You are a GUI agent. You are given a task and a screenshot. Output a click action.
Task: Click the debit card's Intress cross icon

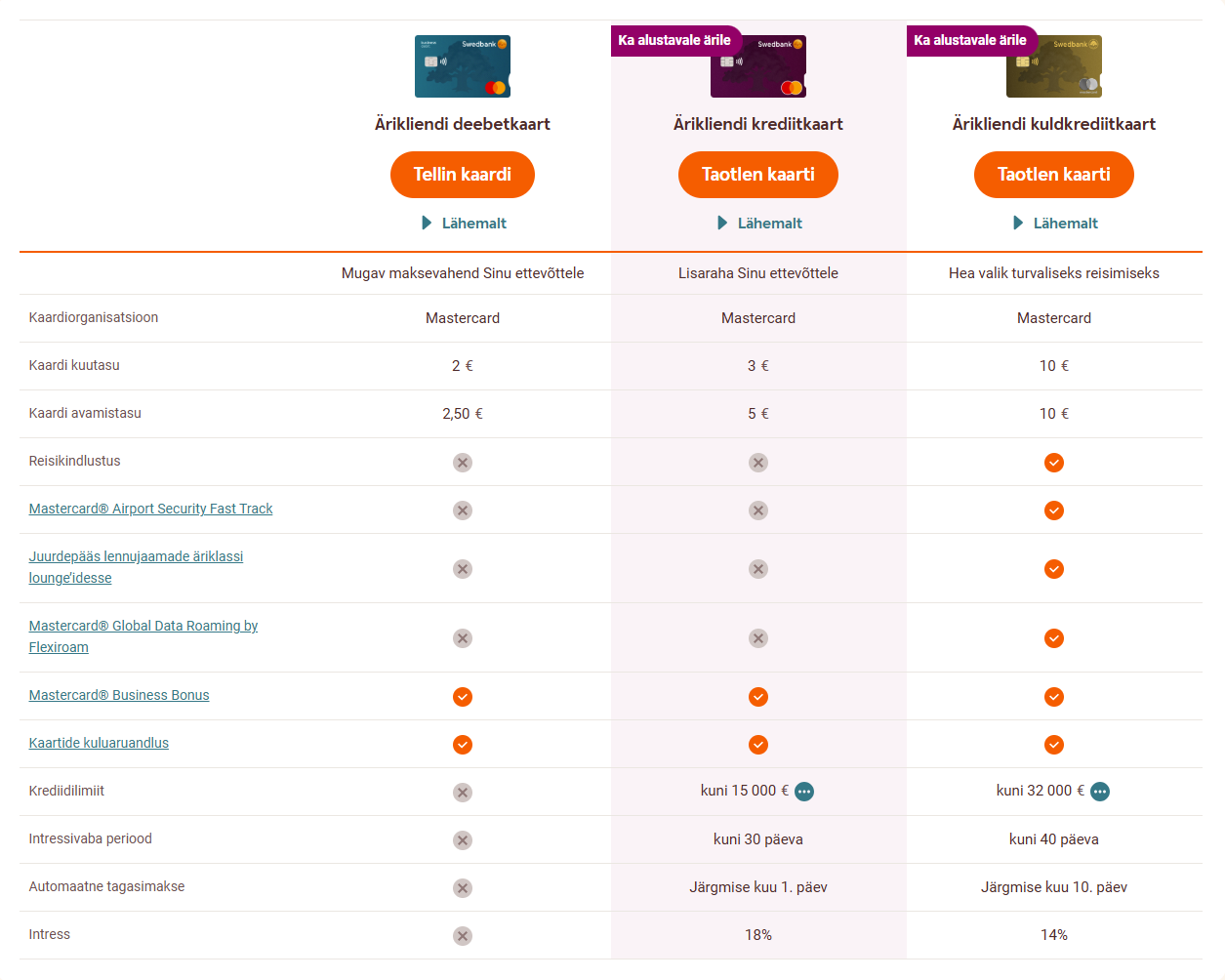[x=463, y=936]
